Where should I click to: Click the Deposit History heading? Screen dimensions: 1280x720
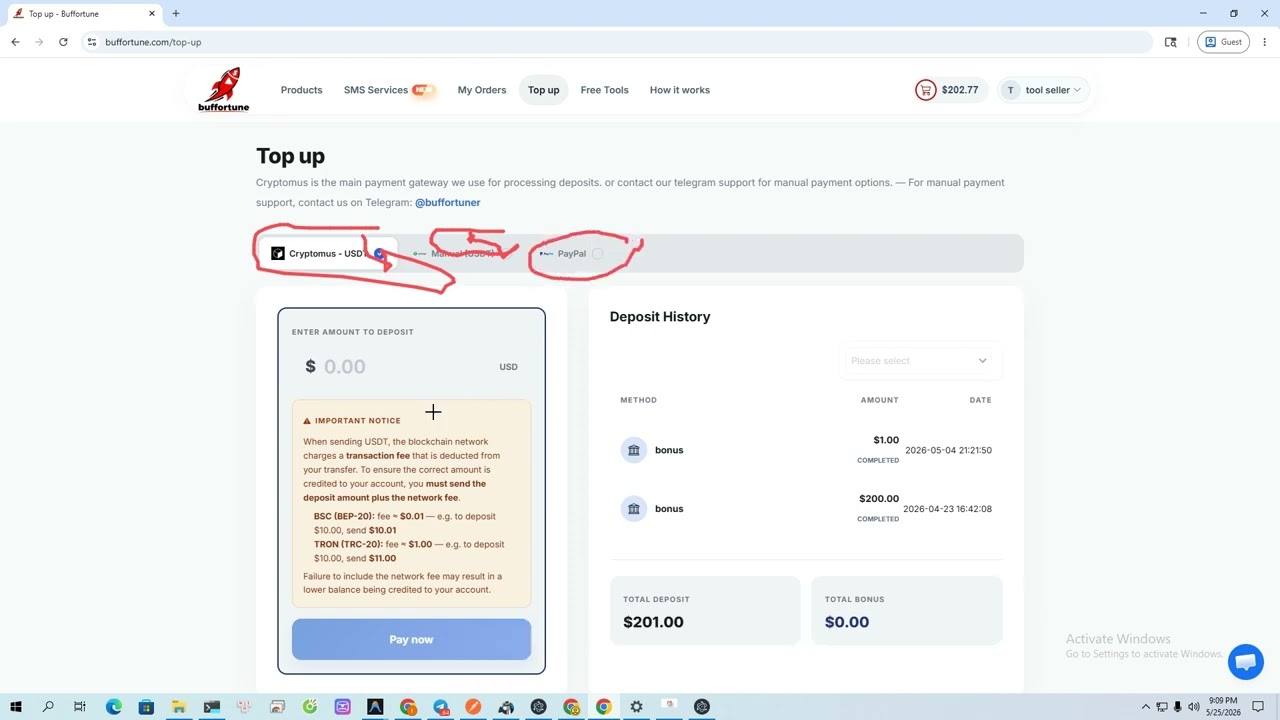[660, 317]
